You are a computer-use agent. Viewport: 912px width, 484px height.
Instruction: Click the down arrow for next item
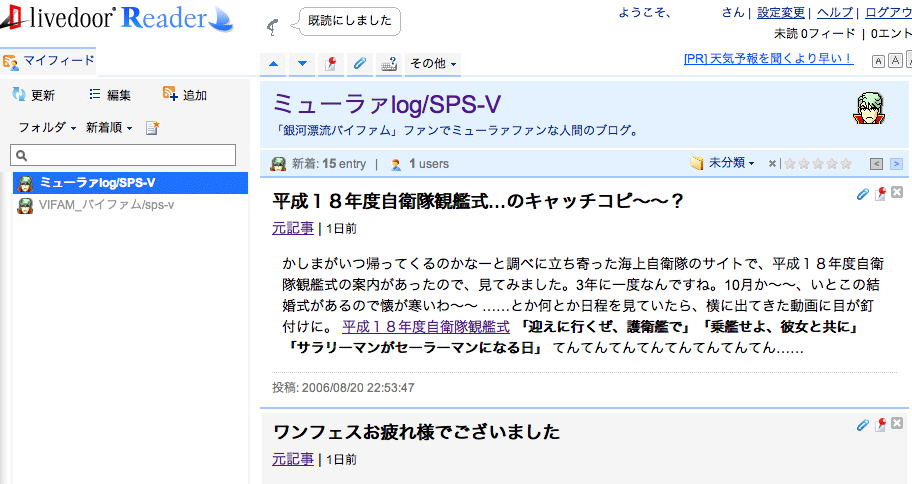[303, 64]
